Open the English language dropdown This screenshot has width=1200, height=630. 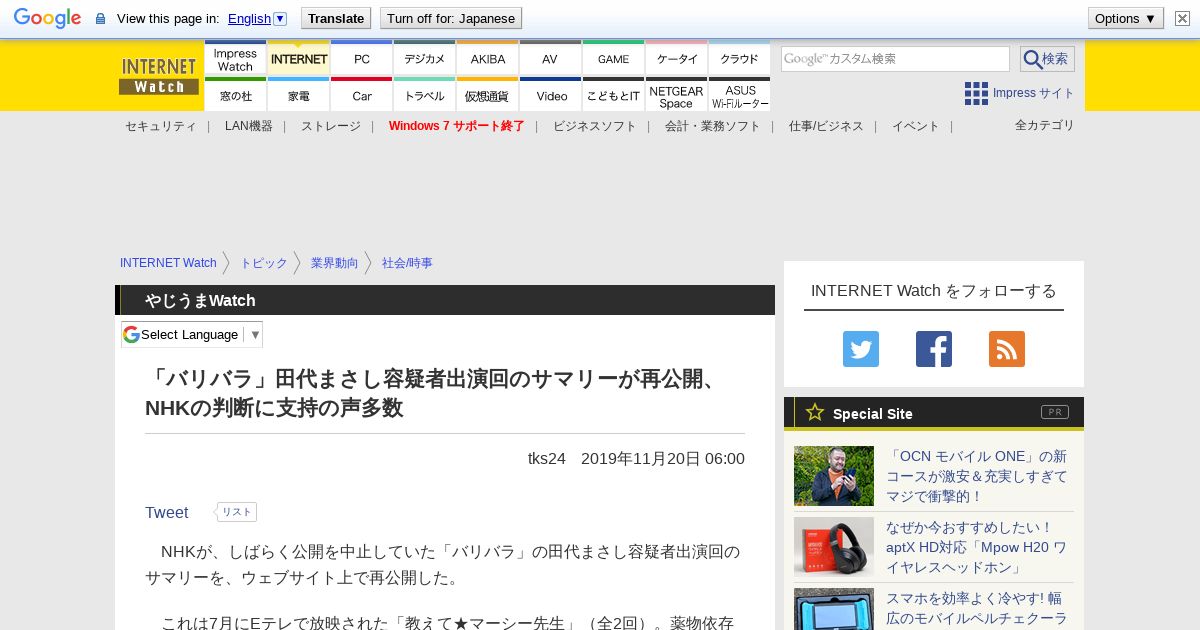click(257, 18)
